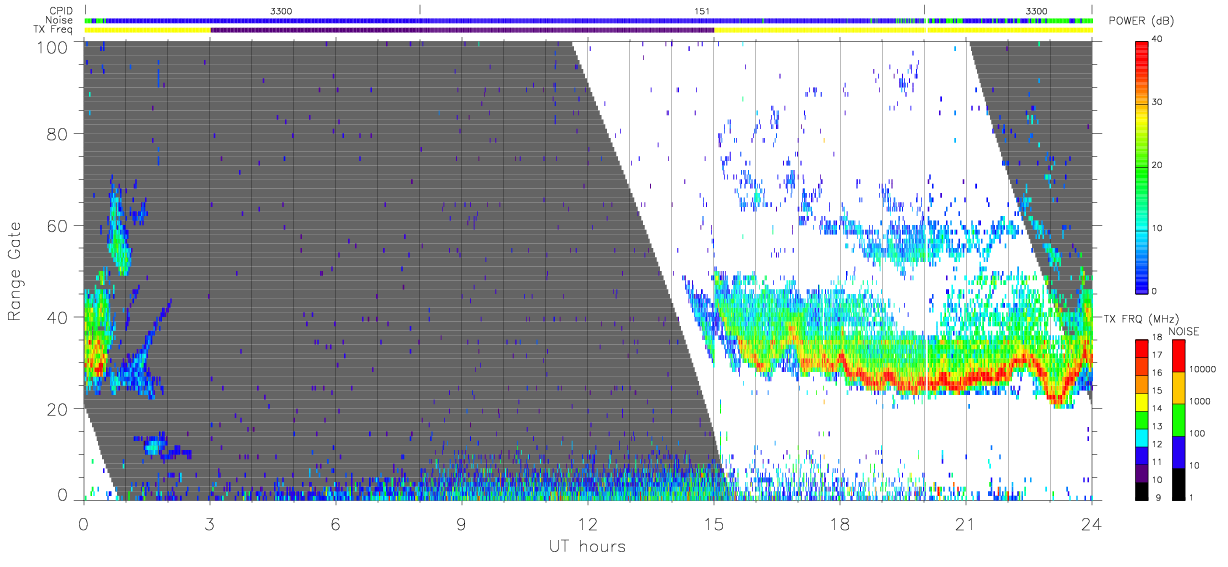Screen dimensions: 1228x567
Task: Click UT hours tick label 9
Action: (462, 523)
